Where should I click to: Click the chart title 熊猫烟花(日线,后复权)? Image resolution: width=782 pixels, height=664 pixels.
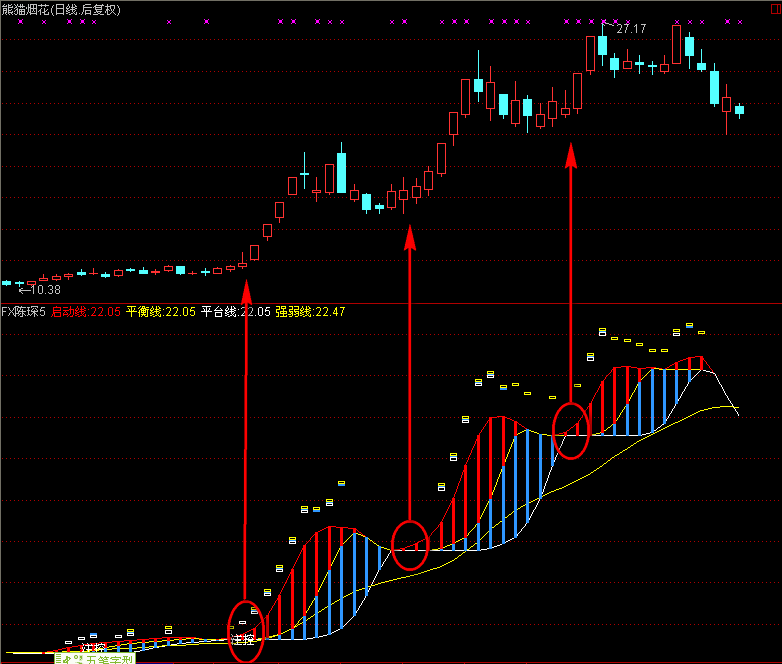61,10
